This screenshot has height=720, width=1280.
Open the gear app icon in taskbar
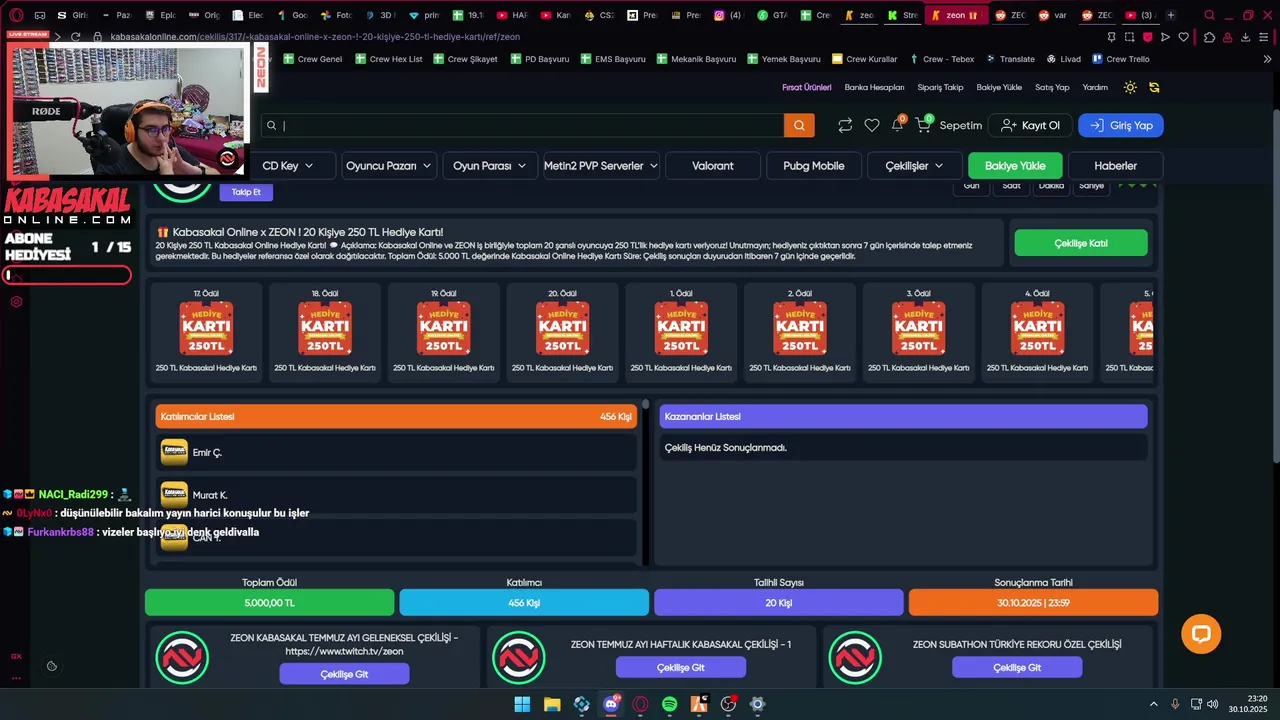pos(758,704)
